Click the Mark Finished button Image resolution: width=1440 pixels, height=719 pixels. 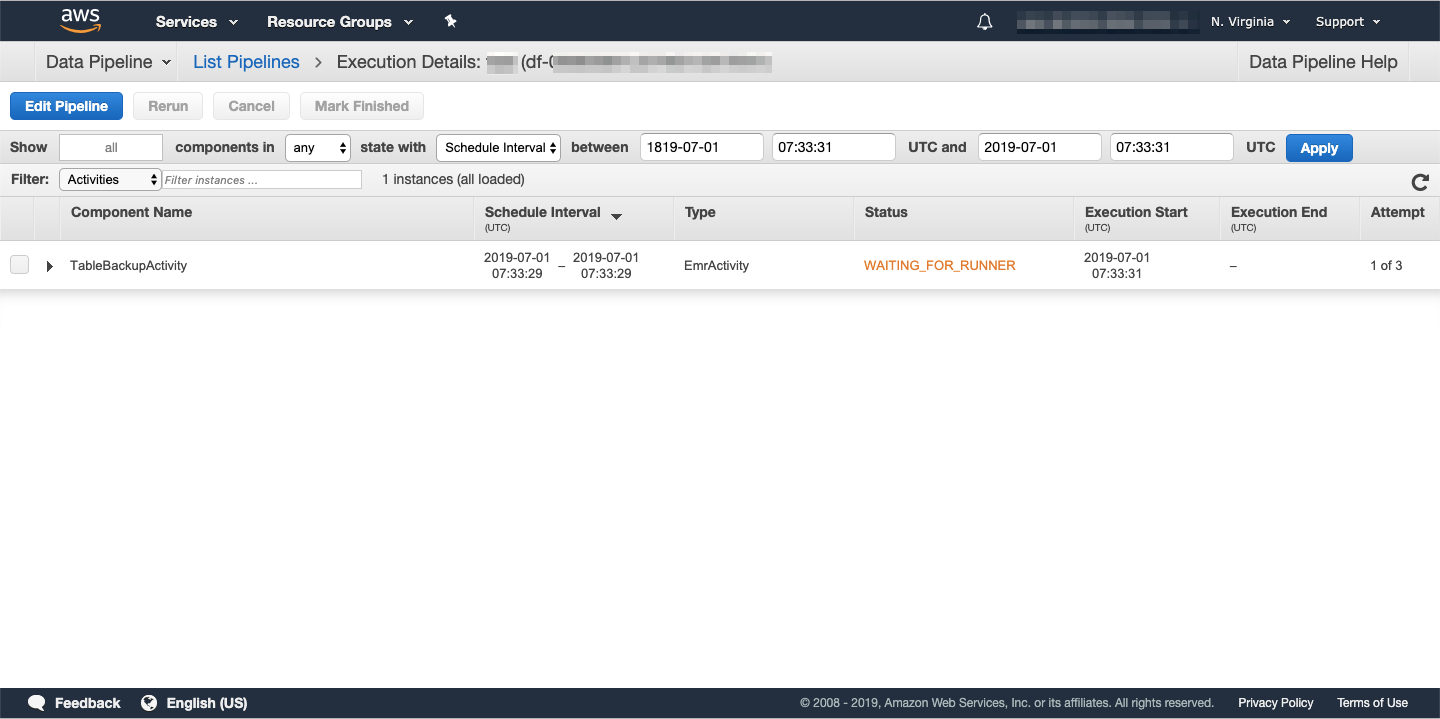[362, 106]
